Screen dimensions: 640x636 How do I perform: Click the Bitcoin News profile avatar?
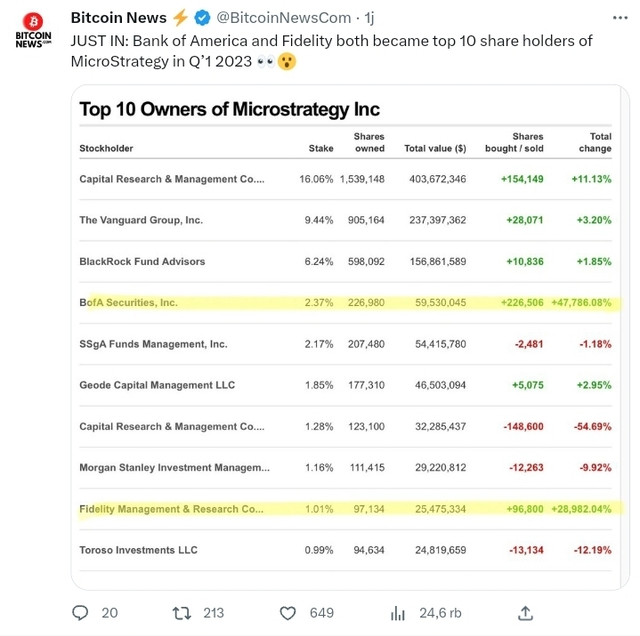(x=33, y=30)
